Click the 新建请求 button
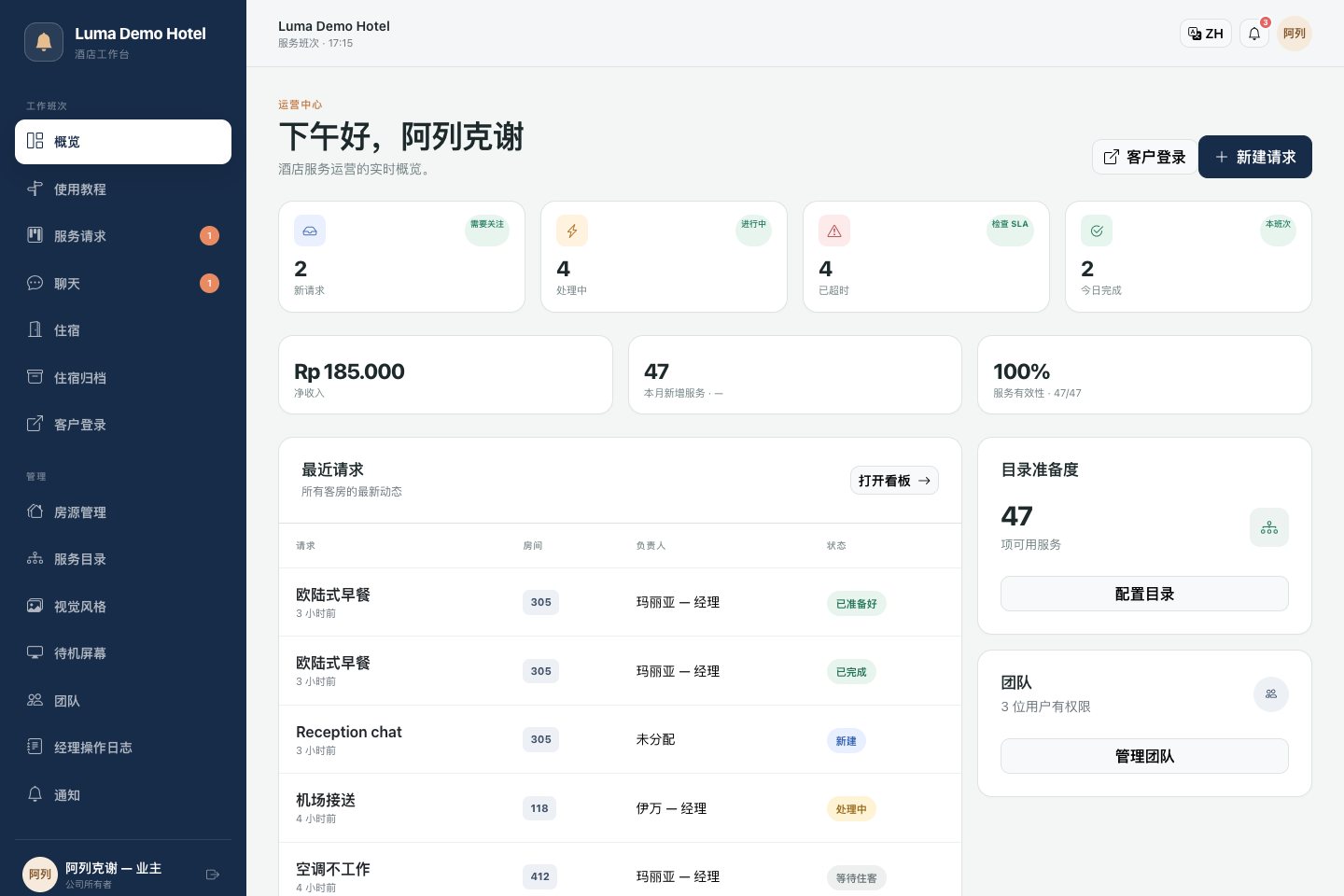The height and width of the screenshot is (896, 1344). pos(1255,157)
